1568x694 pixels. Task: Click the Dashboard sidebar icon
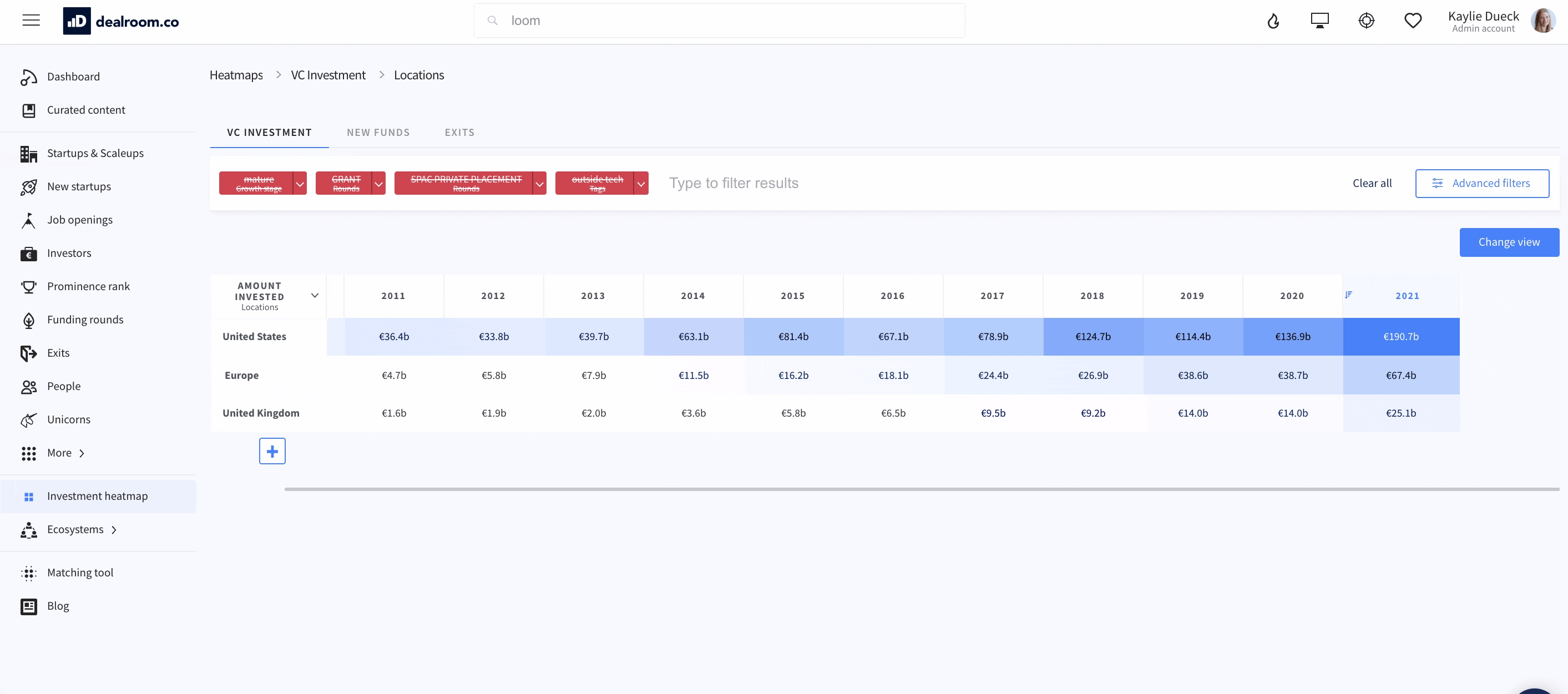click(29, 77)
